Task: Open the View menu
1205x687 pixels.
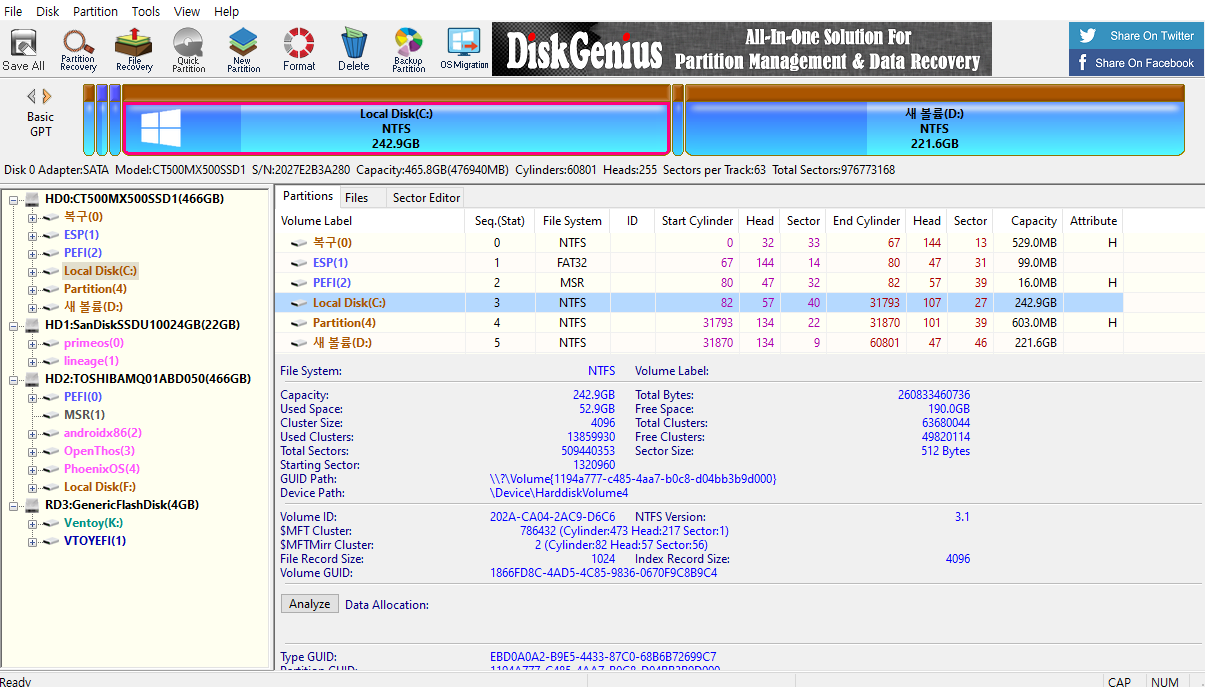Action: (x=187, y=11)
